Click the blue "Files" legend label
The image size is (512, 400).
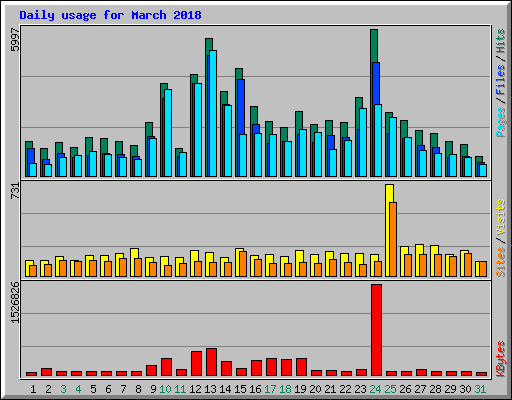(x=500, y=80)
